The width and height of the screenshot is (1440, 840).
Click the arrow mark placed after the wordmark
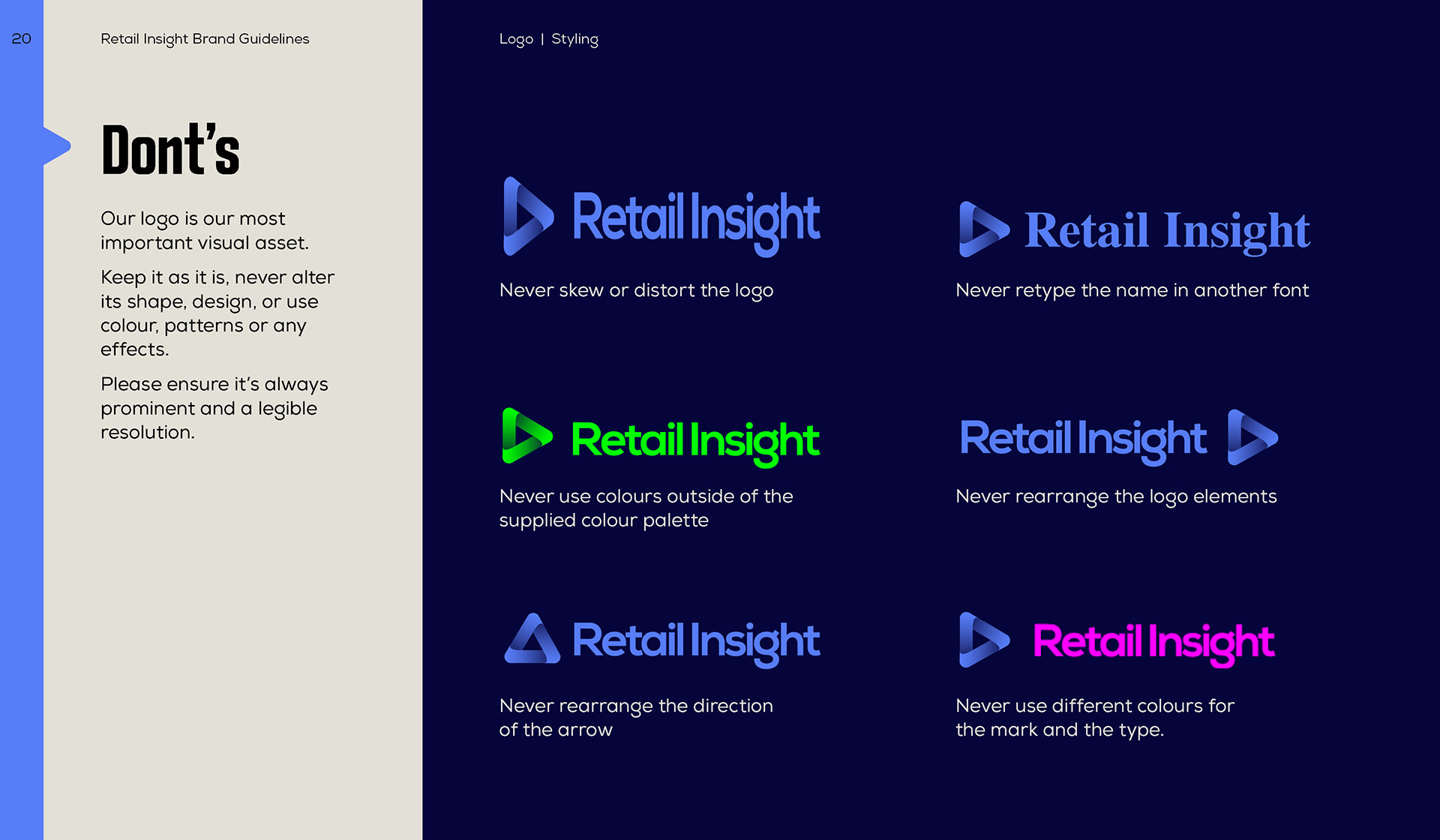[x=1252, y=437]
